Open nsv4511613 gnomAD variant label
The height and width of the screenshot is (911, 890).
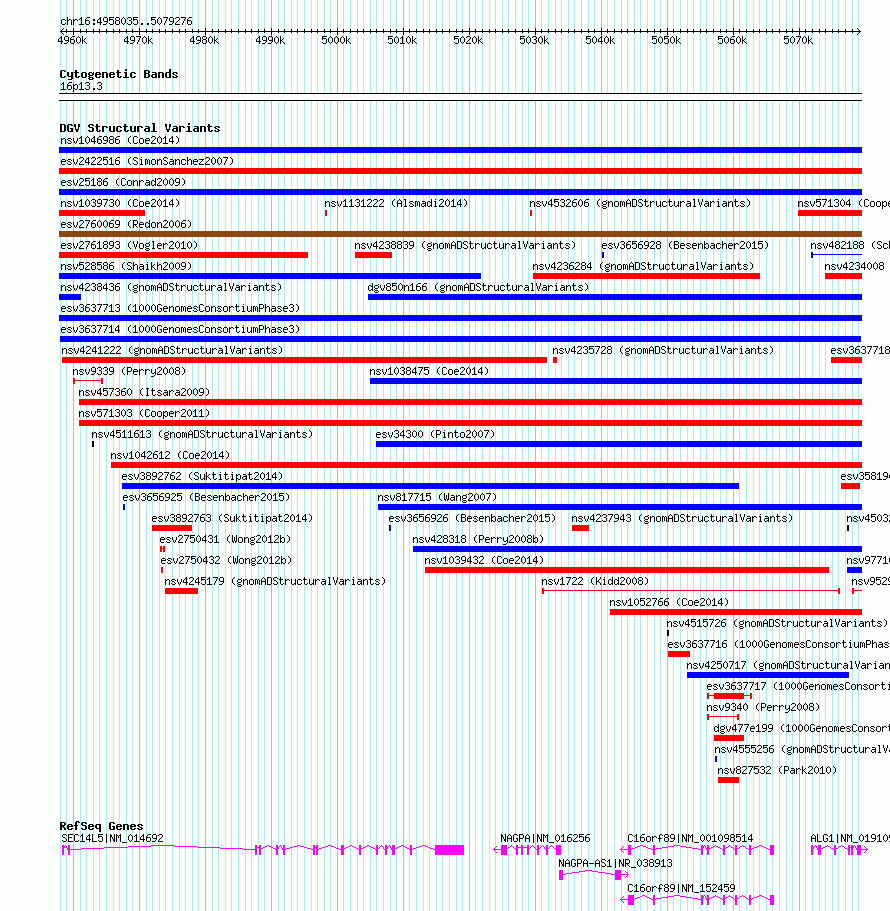[202, 434]
